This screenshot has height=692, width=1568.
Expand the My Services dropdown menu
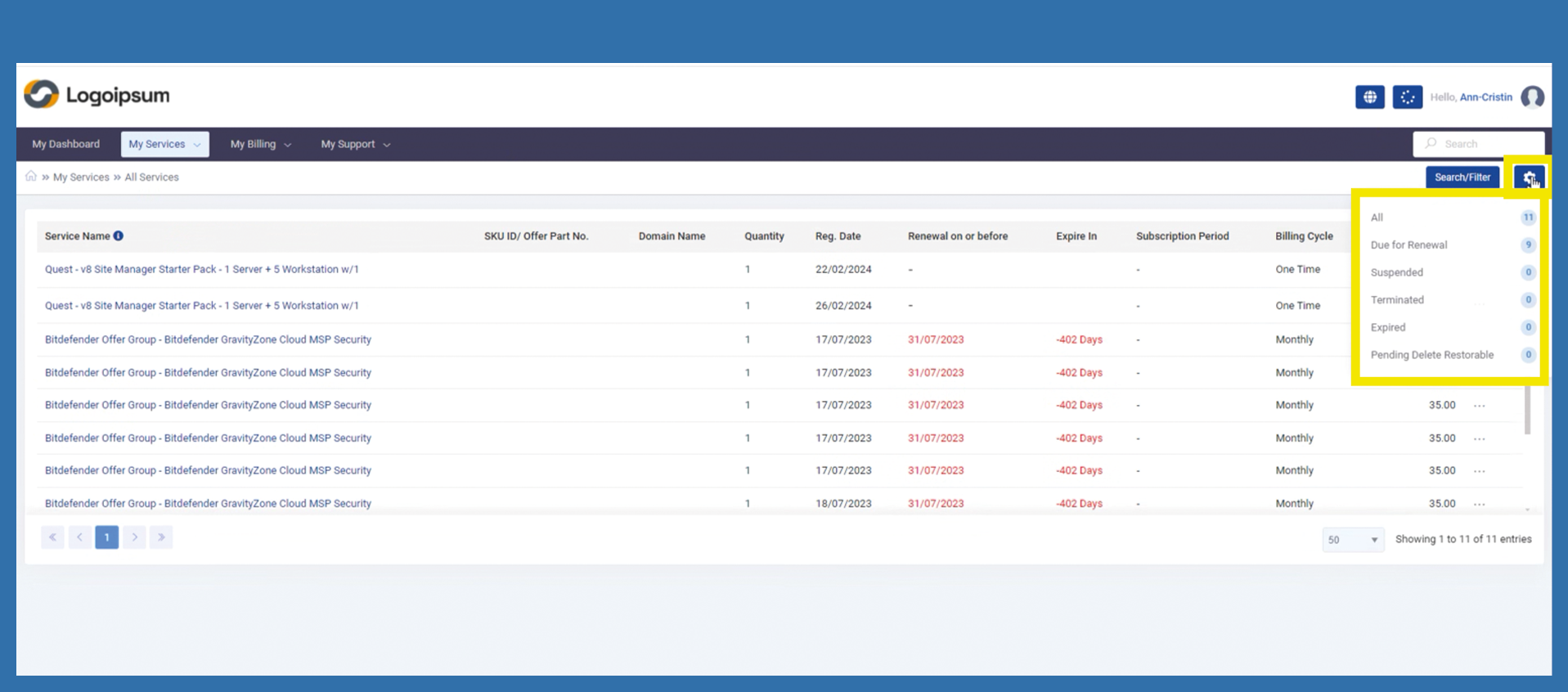[164, 144]
